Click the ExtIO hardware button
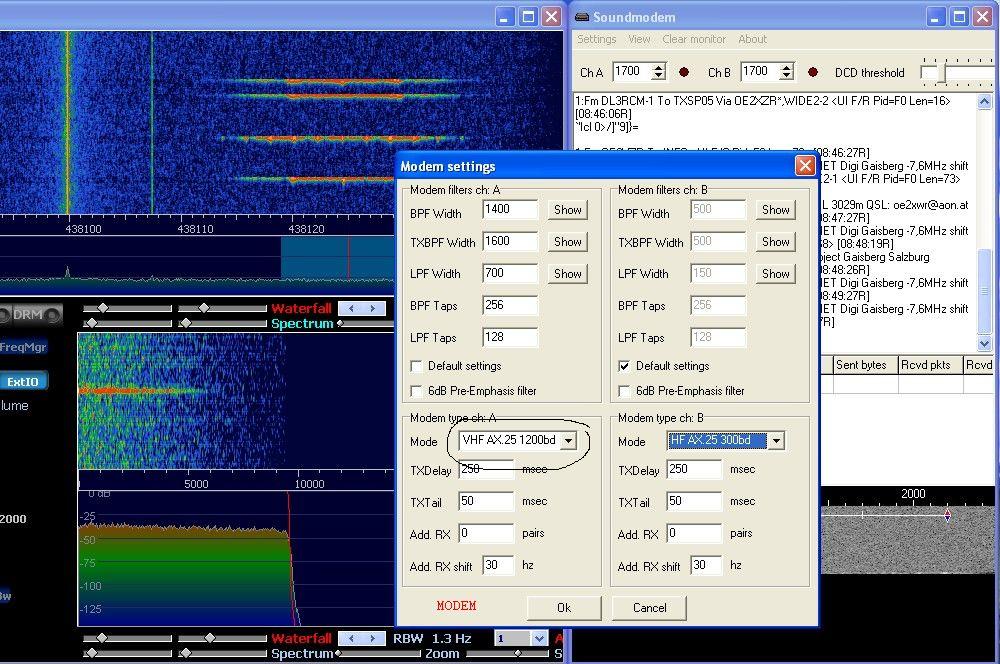This screenshot has height=664, width=1000. coord(22,381)
